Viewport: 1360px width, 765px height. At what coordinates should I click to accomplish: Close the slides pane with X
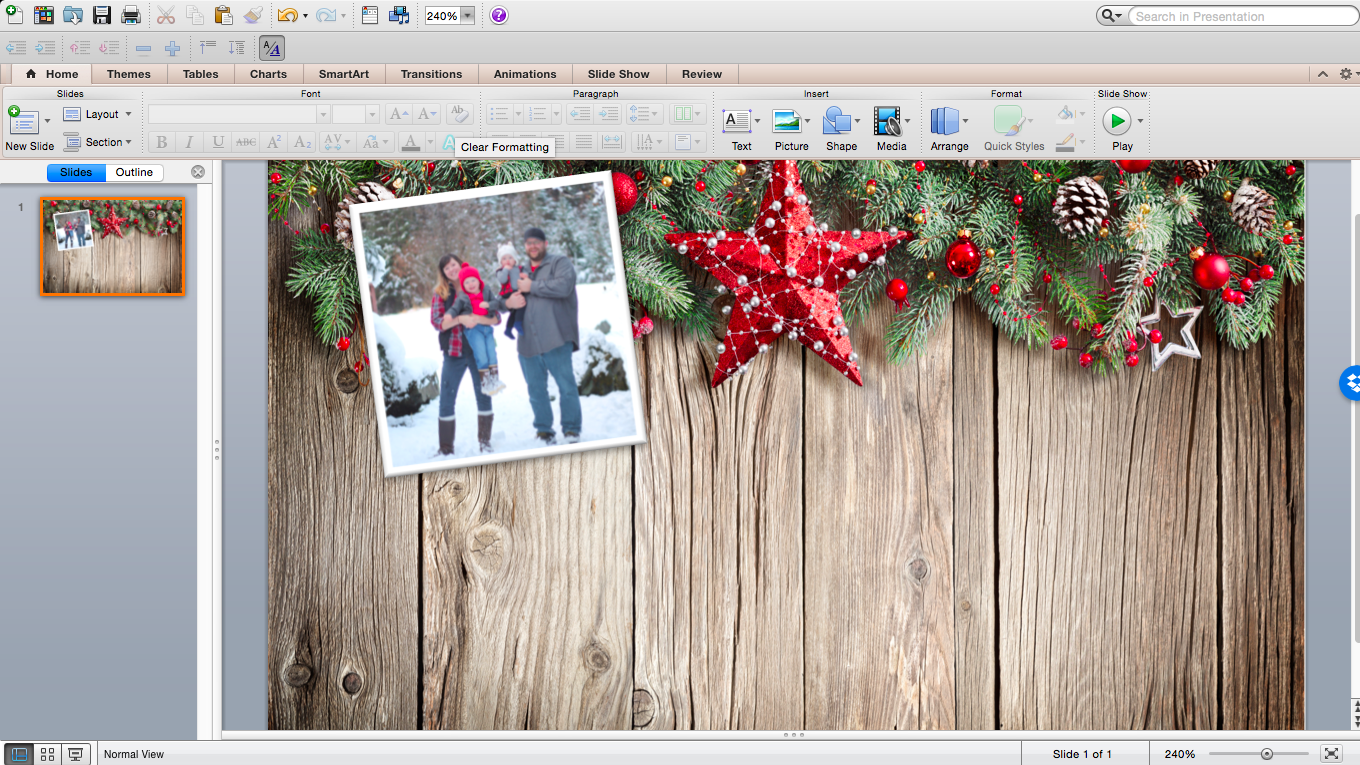pos(198,172)
